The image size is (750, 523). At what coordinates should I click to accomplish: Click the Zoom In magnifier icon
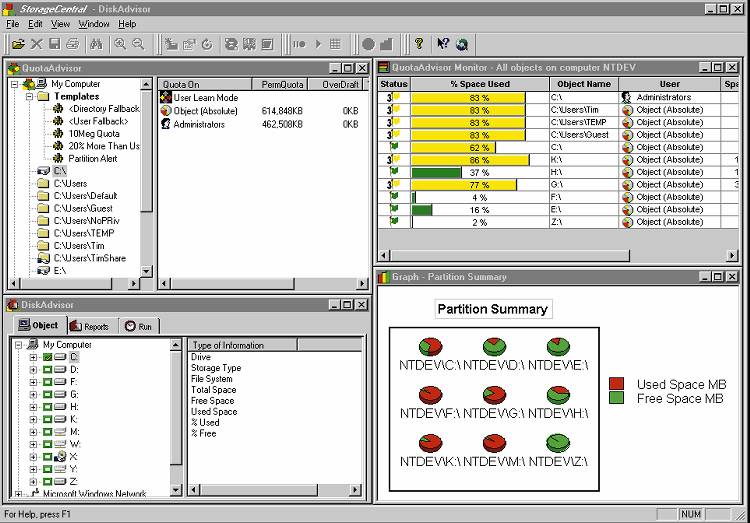[120, 44]
